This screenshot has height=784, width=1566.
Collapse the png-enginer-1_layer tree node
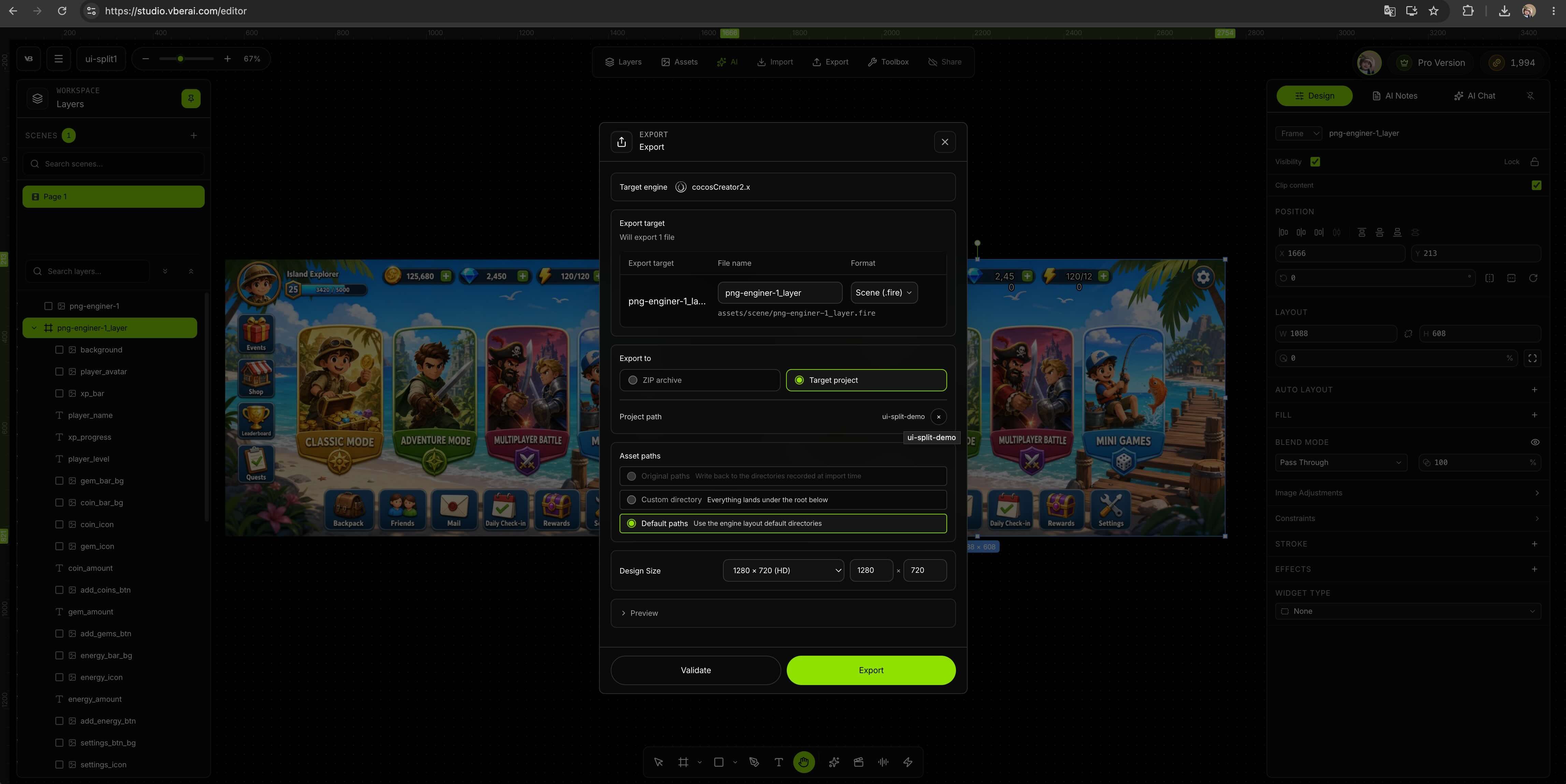[34, 328]
